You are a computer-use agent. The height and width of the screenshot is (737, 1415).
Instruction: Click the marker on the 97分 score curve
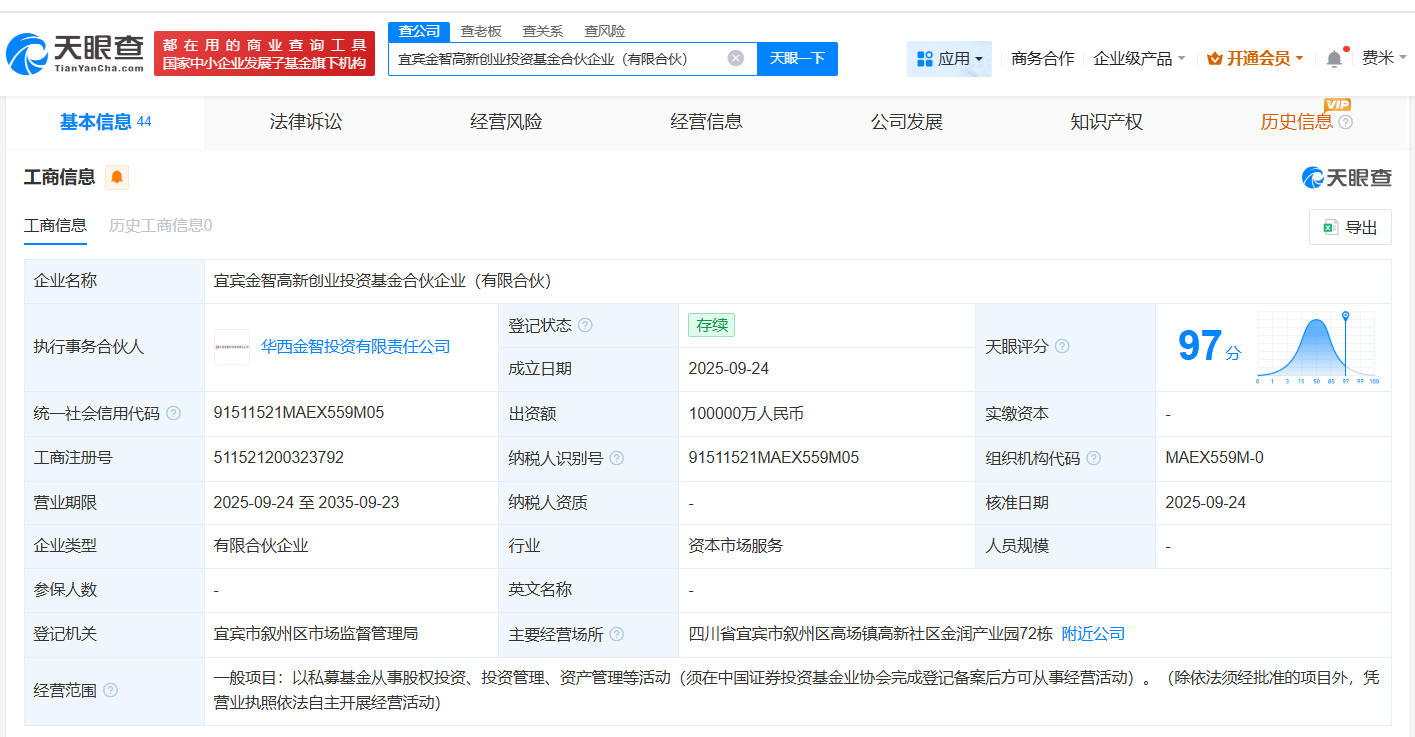1346,313
